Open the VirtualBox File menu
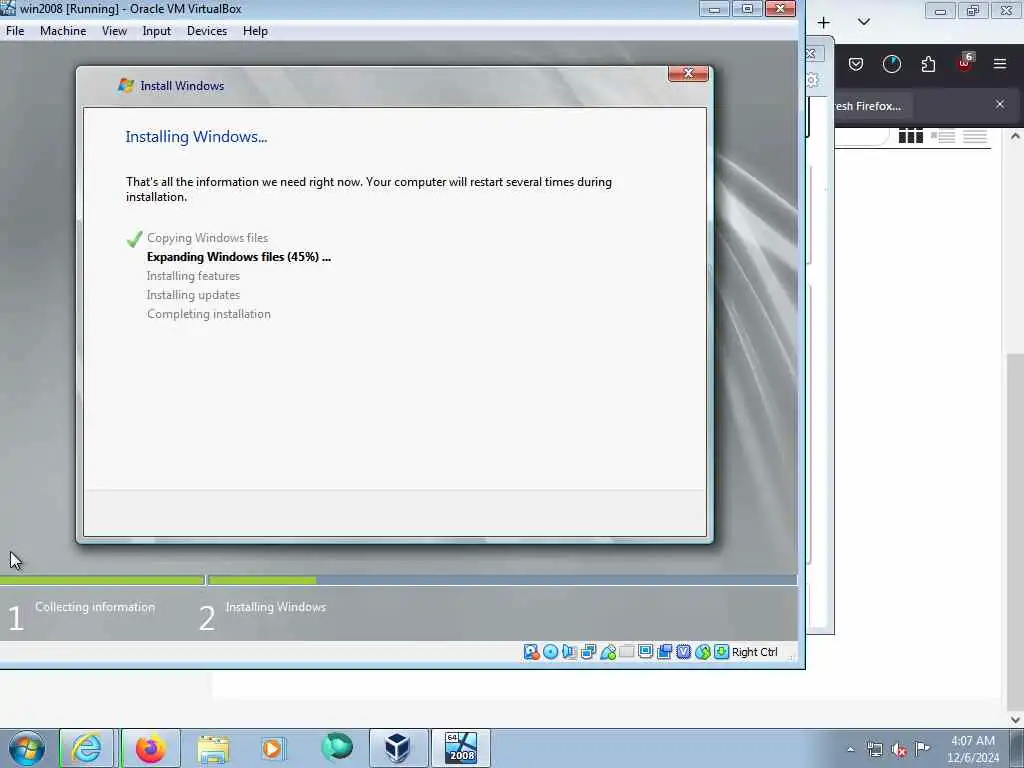 coord(15,31)
